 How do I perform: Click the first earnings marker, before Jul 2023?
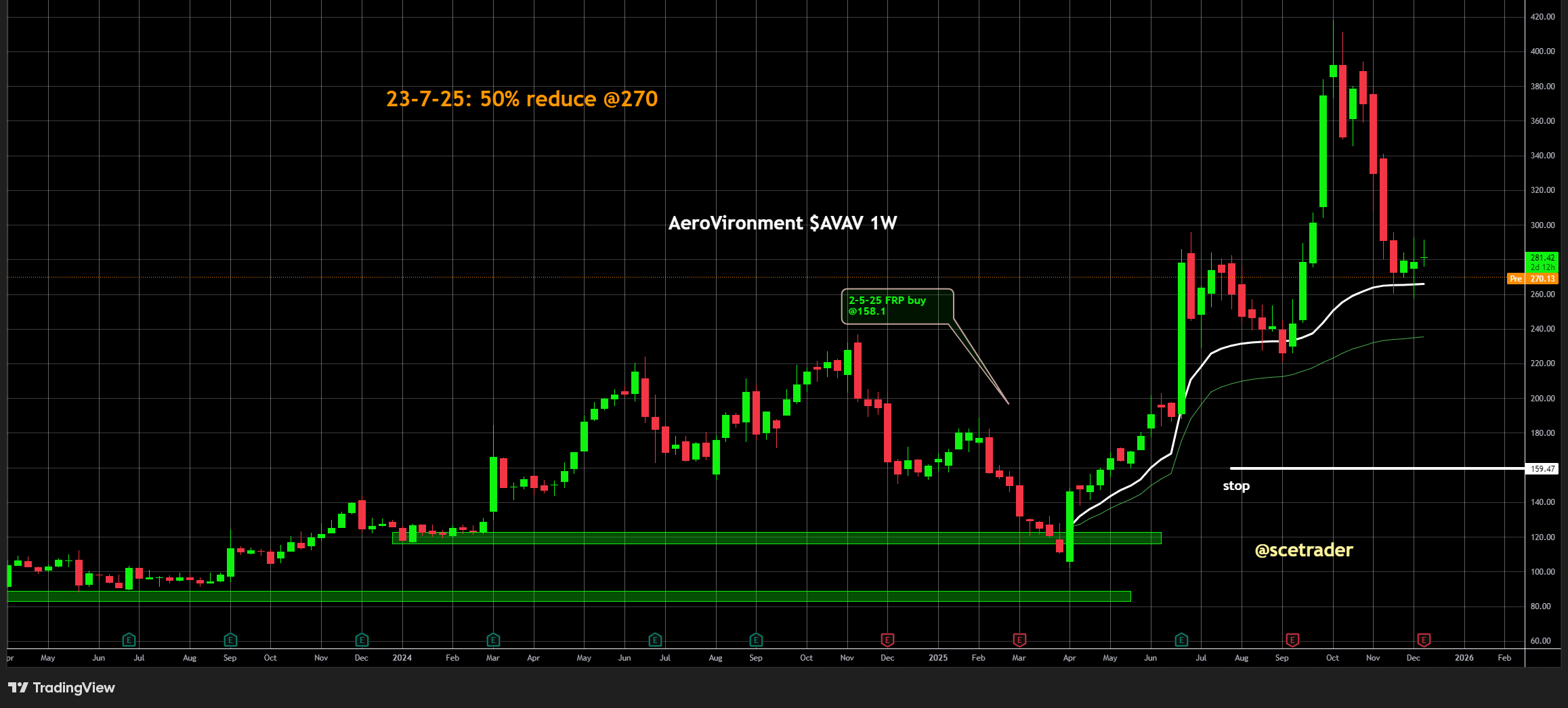(x=129, y=640)
